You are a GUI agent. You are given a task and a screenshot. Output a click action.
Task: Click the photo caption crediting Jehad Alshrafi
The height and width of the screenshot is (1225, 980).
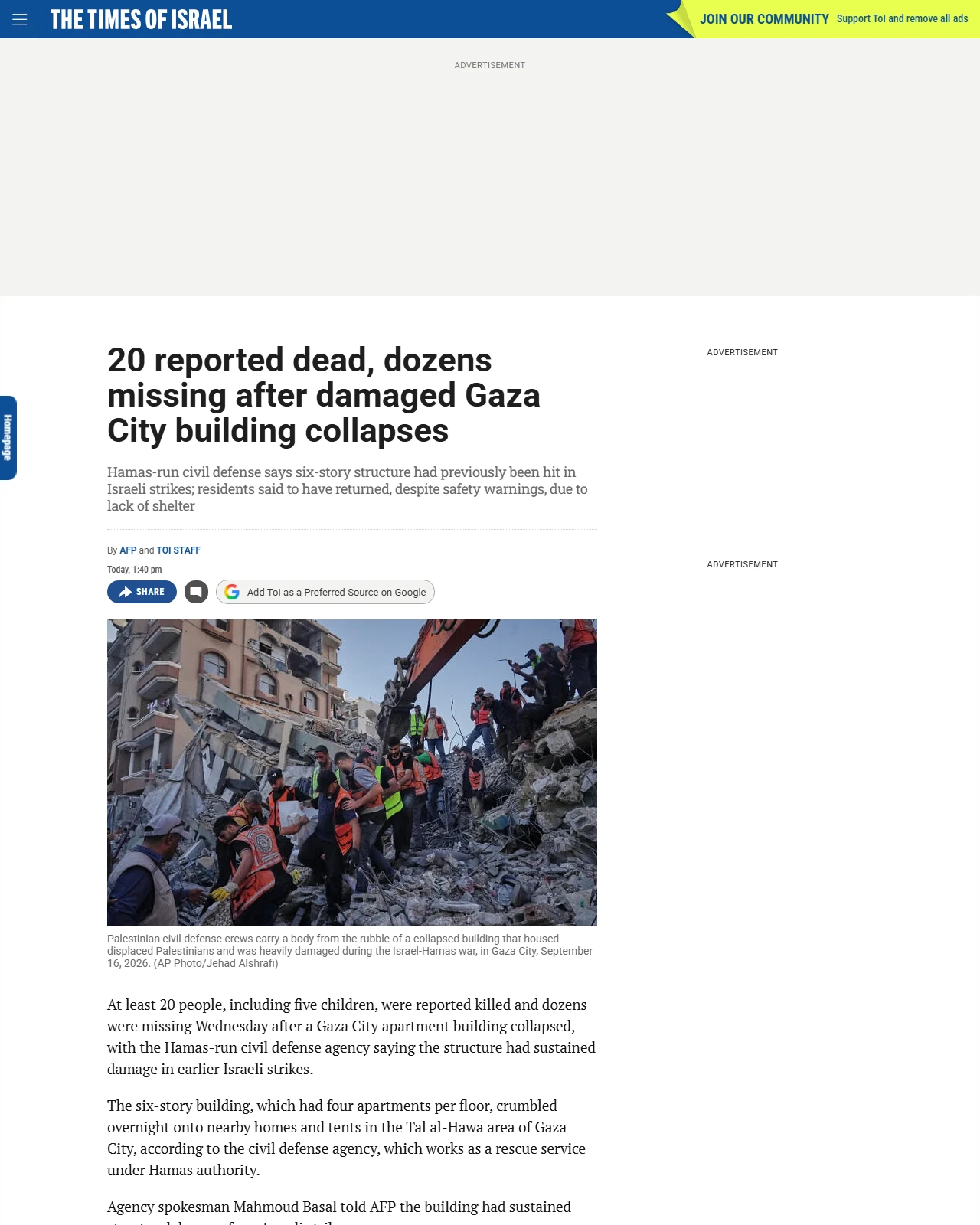click(350, 951)
